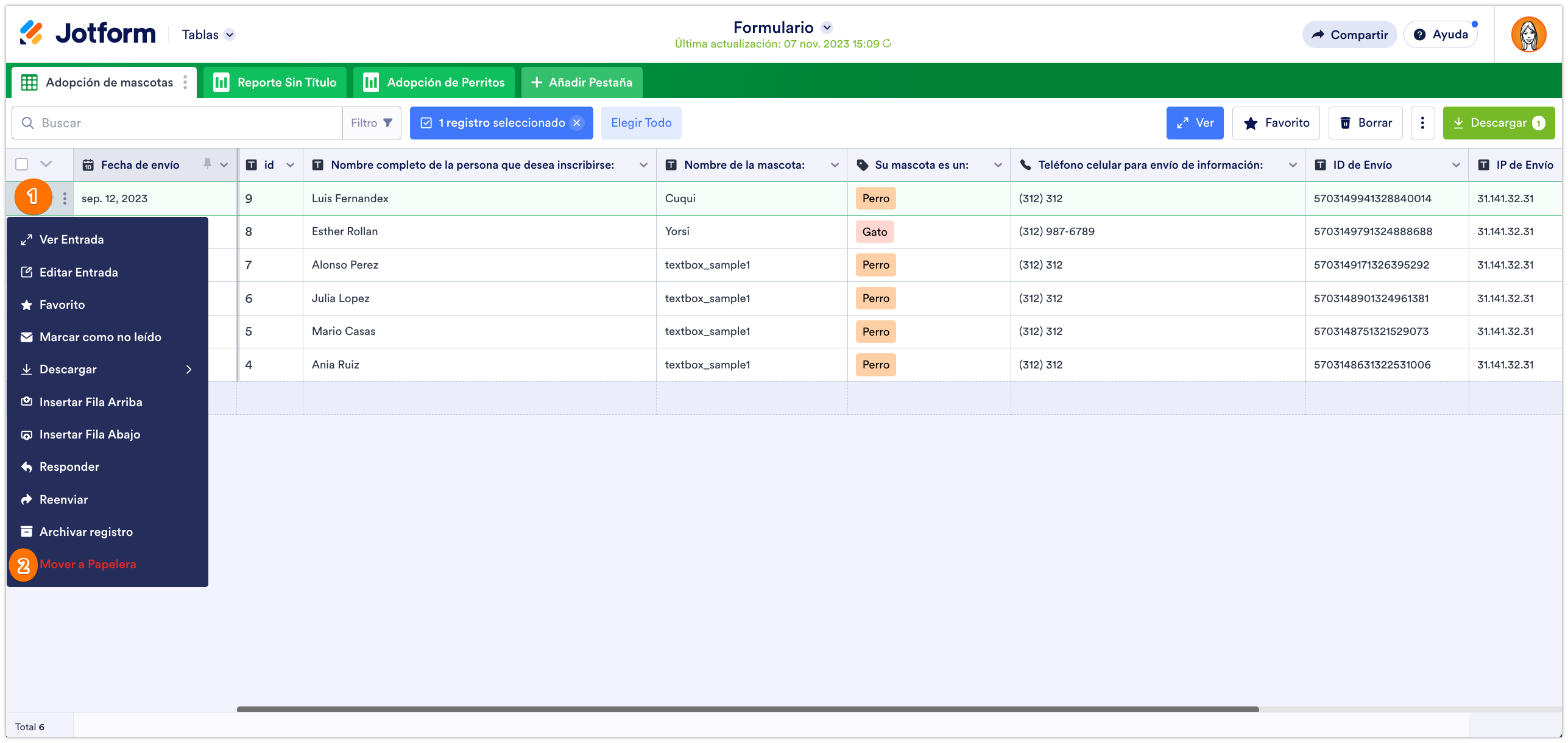
Task: Click the blue Ver button
Action: point(1195,123)
